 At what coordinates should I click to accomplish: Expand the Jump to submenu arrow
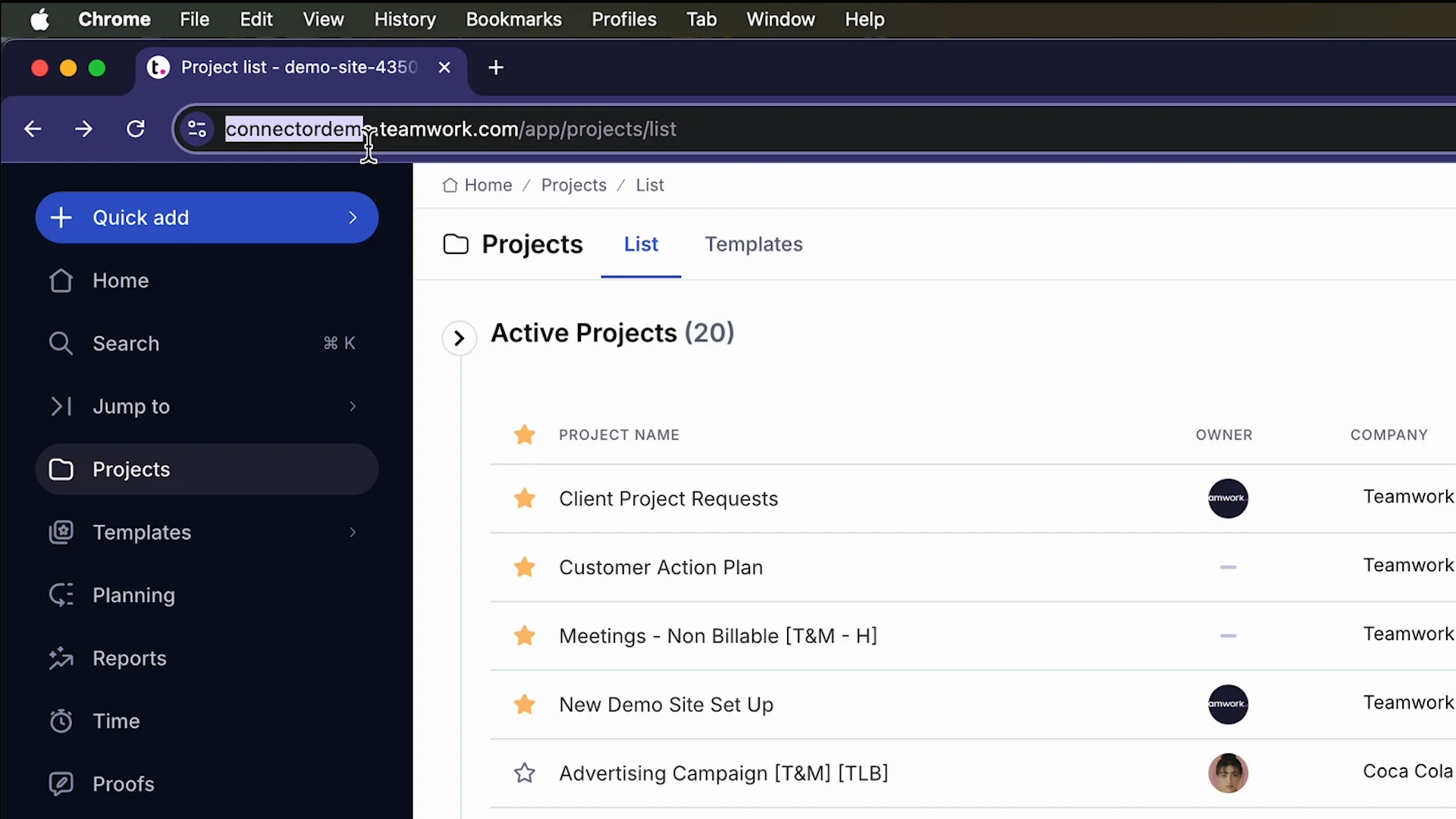coord(353,406)
